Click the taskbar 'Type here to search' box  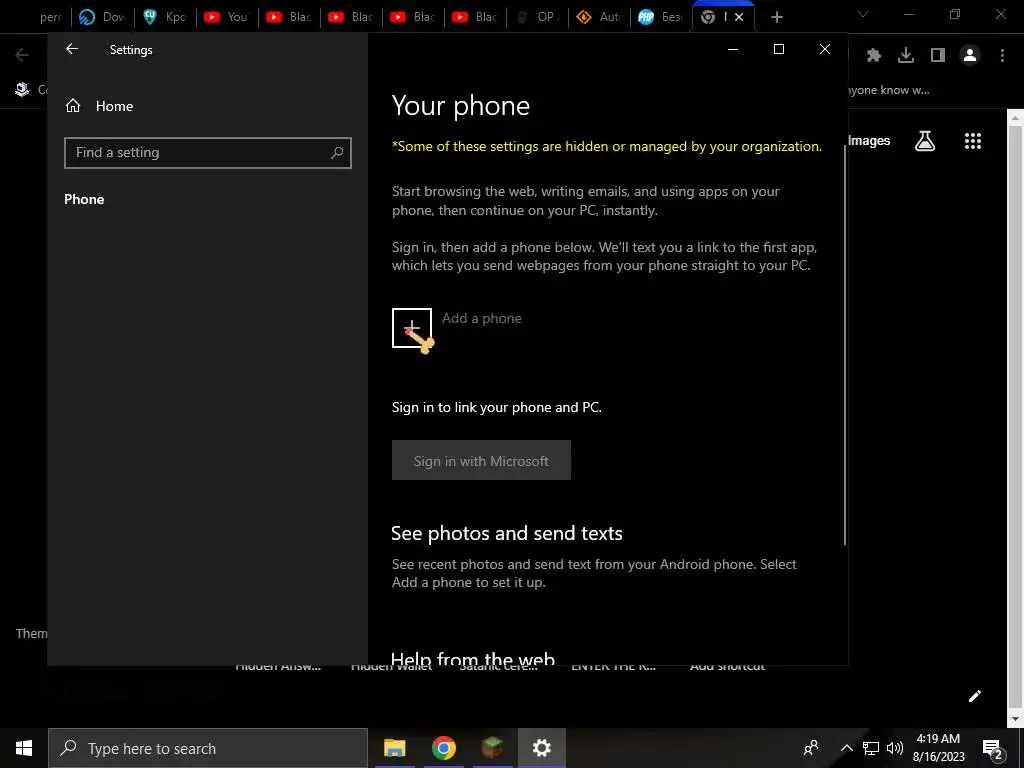pyautogui.click(x=208, y=748)
